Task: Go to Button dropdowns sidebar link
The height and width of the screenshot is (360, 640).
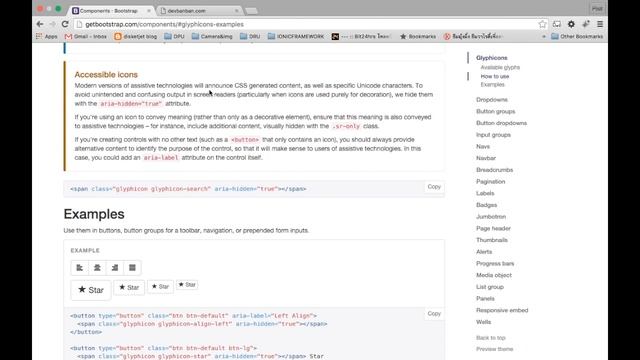Action: point(501,123)
